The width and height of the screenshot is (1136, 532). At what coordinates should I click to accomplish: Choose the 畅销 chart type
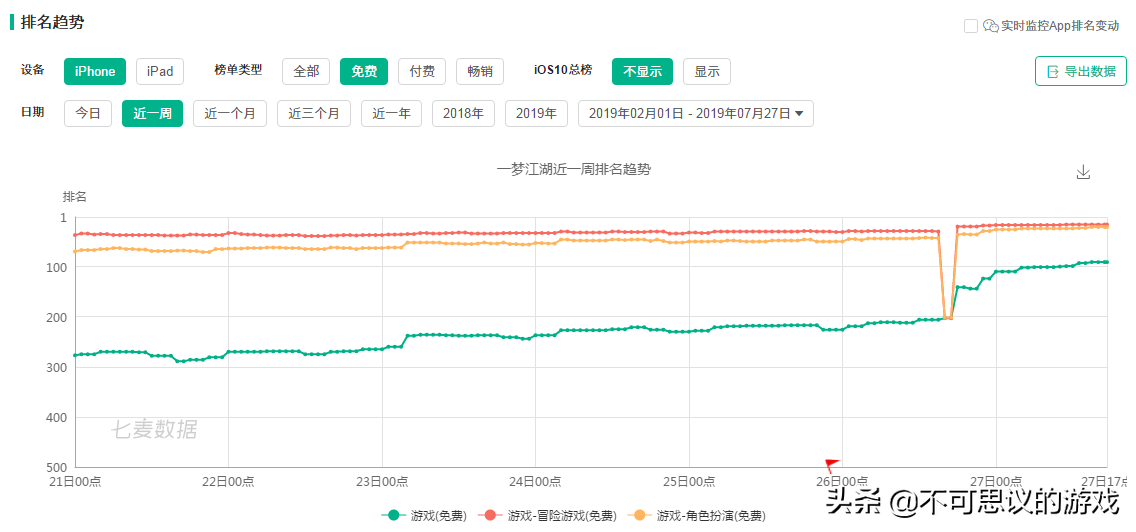[x=480, y=71]
